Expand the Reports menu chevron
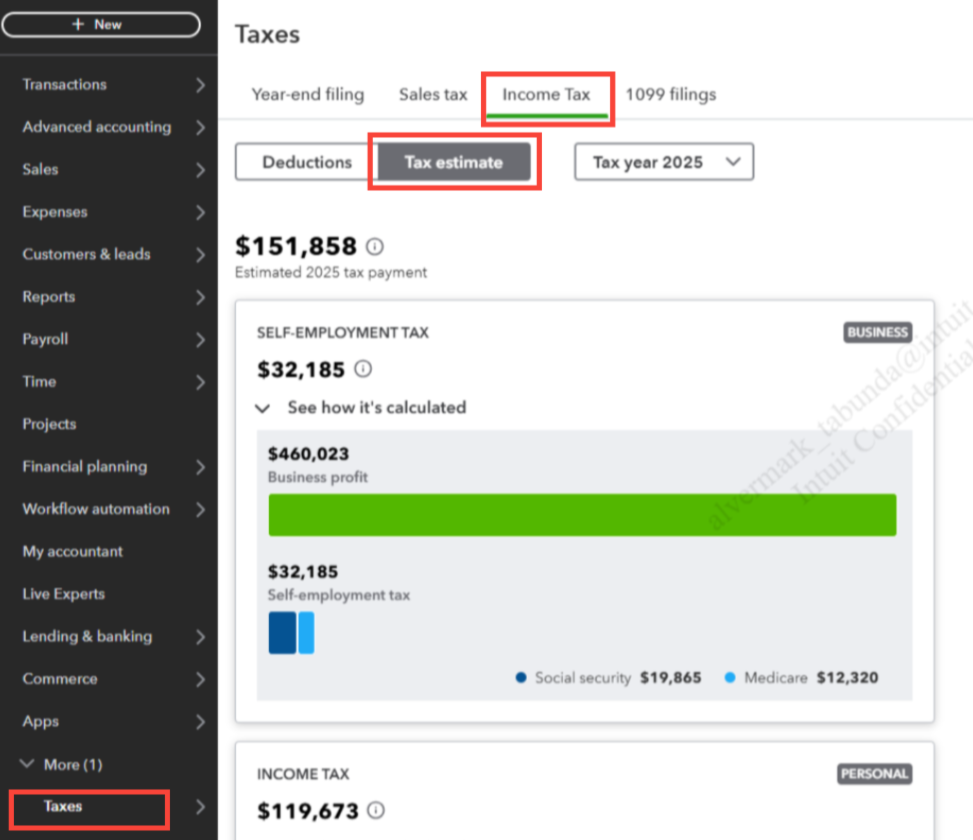Screen dimensions: 973x840 (x=200, y=297)
